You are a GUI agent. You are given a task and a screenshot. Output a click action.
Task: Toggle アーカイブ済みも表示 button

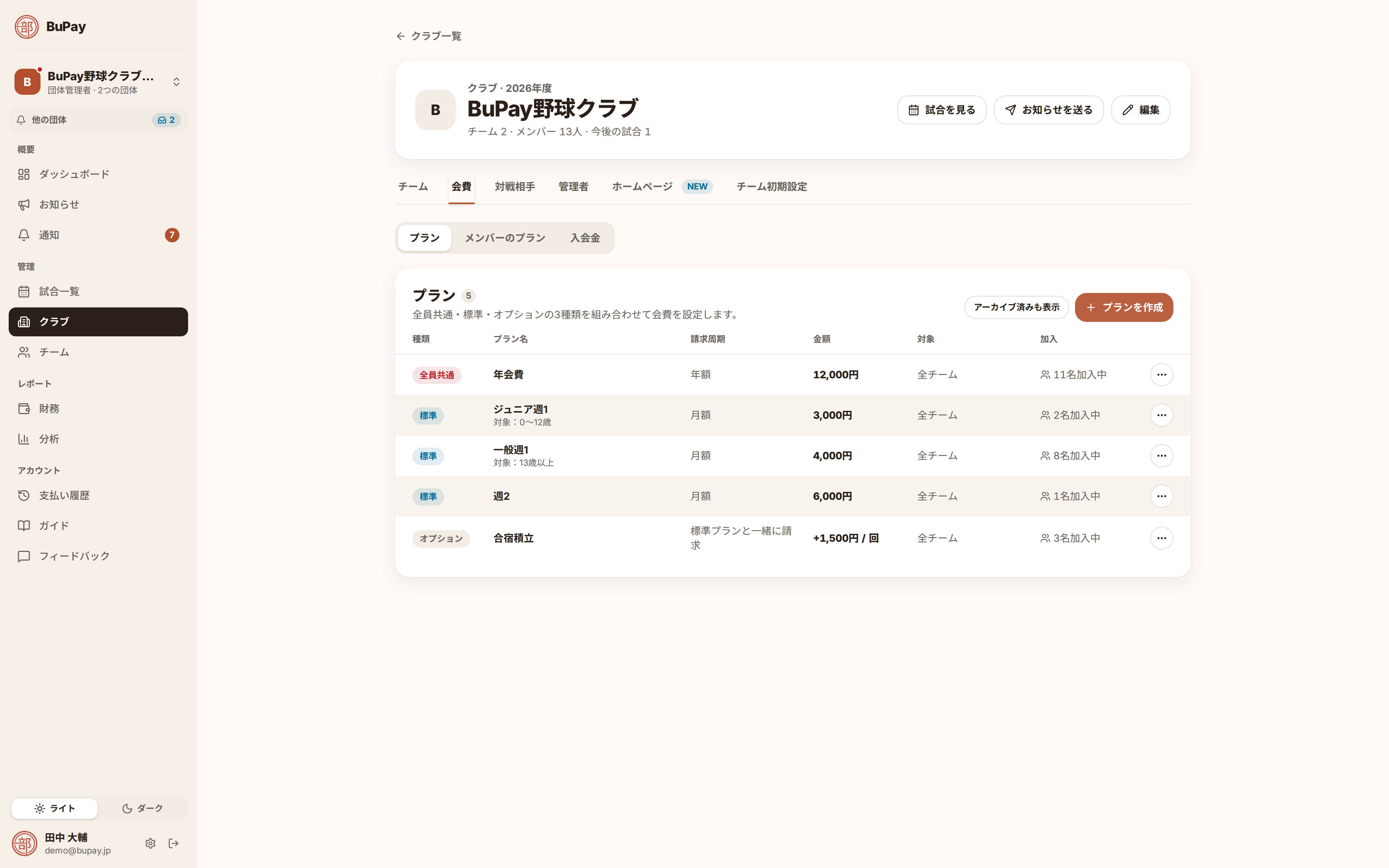point(1016,307)
